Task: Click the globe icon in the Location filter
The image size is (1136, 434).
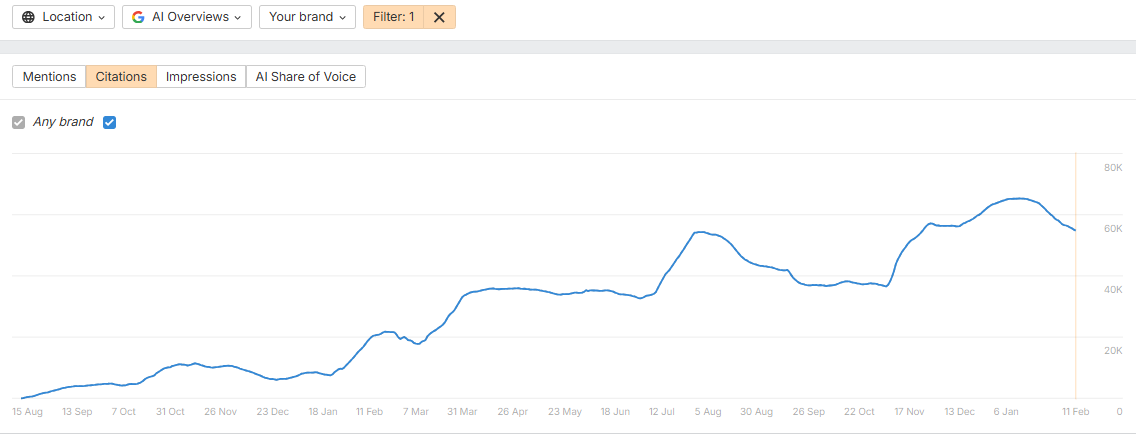Action: point(28,17)
